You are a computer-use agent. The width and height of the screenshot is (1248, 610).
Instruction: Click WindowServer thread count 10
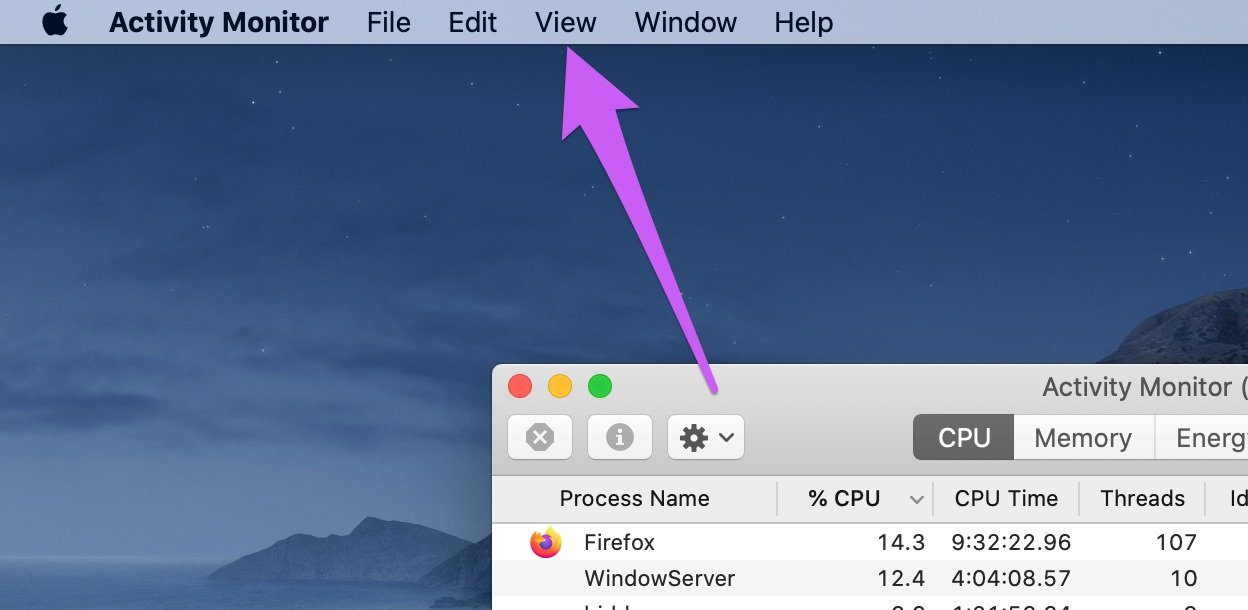point(1184,578)
